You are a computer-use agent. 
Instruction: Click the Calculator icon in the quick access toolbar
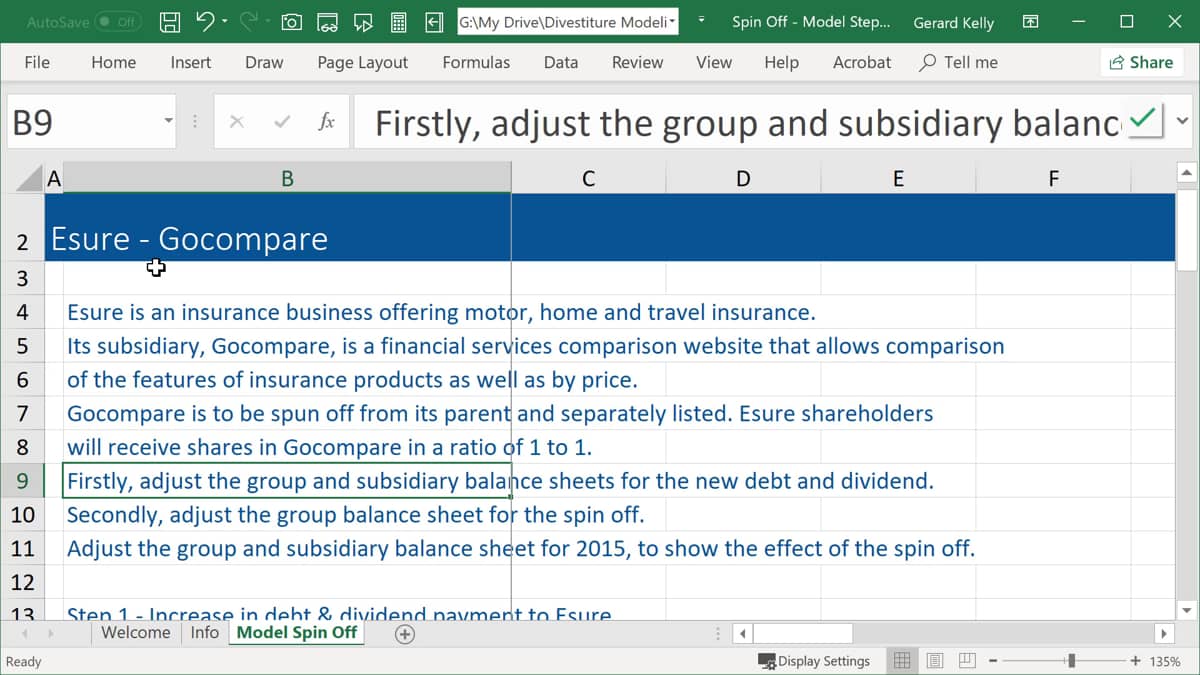398,21
